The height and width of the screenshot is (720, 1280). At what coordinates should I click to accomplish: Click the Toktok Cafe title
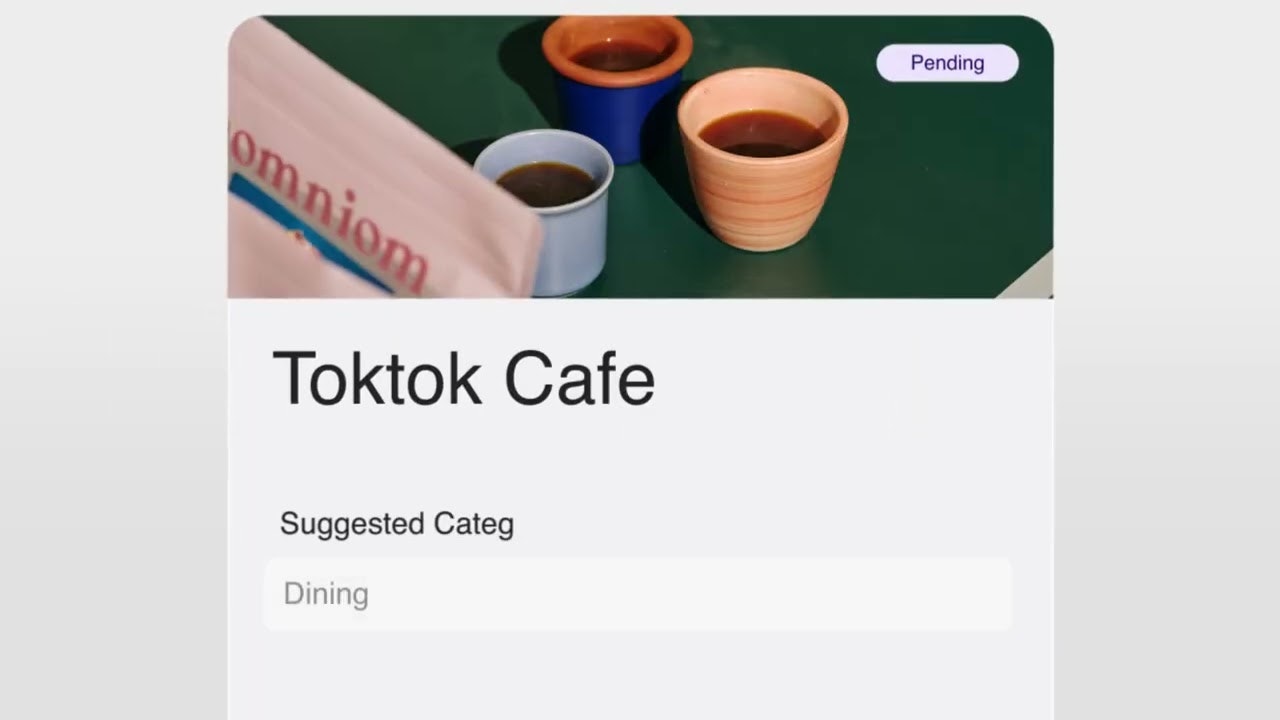coord(464,378)
